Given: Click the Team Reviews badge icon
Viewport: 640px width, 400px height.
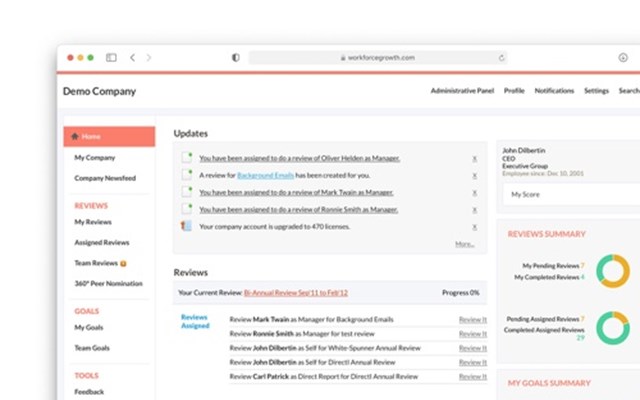Looking at the screenshot, I should [x=123, y=264].
